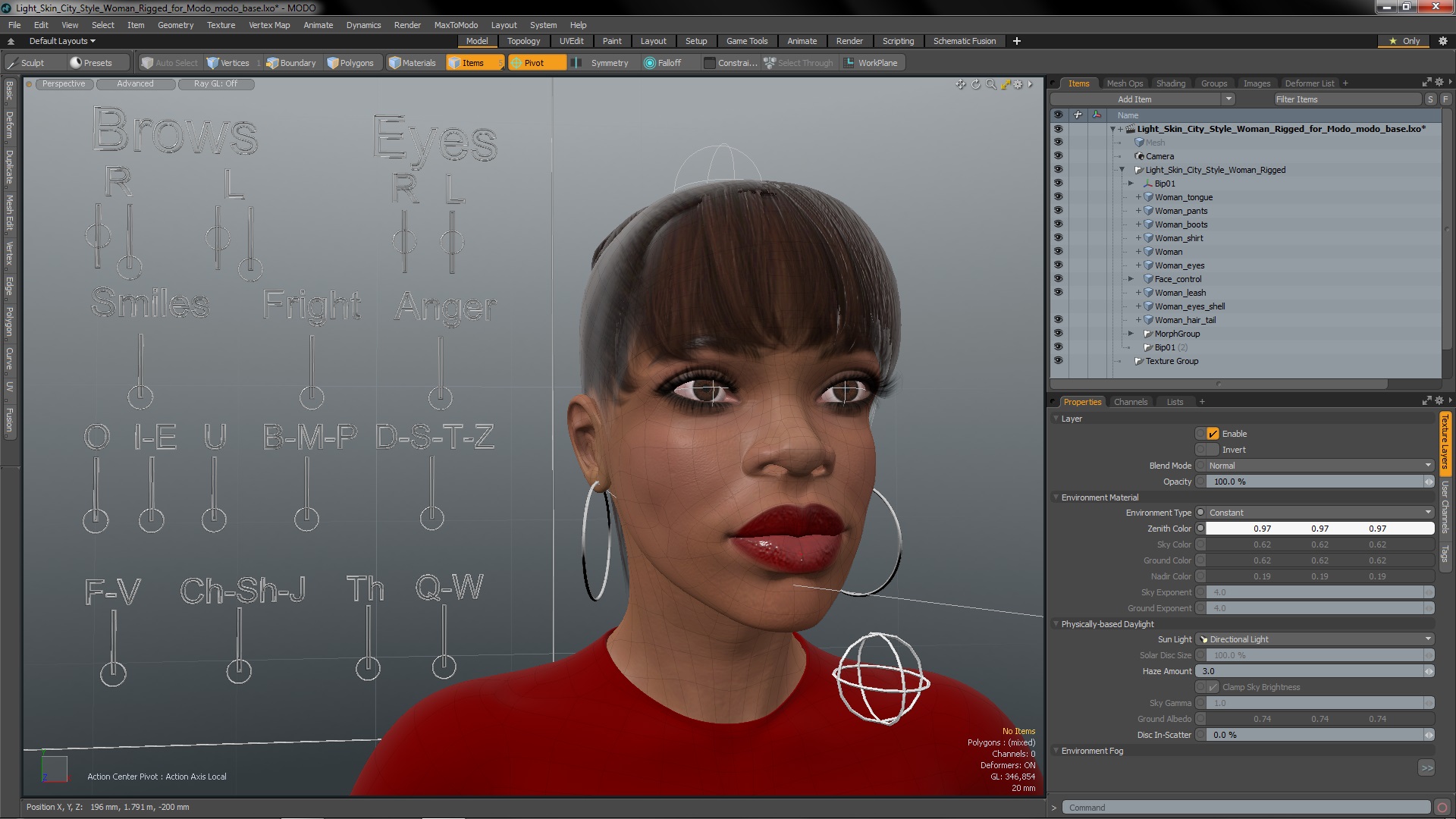Select the Texture Group tree item
This screenshot has height=819, width=1456.
(x=1172, y=361)
